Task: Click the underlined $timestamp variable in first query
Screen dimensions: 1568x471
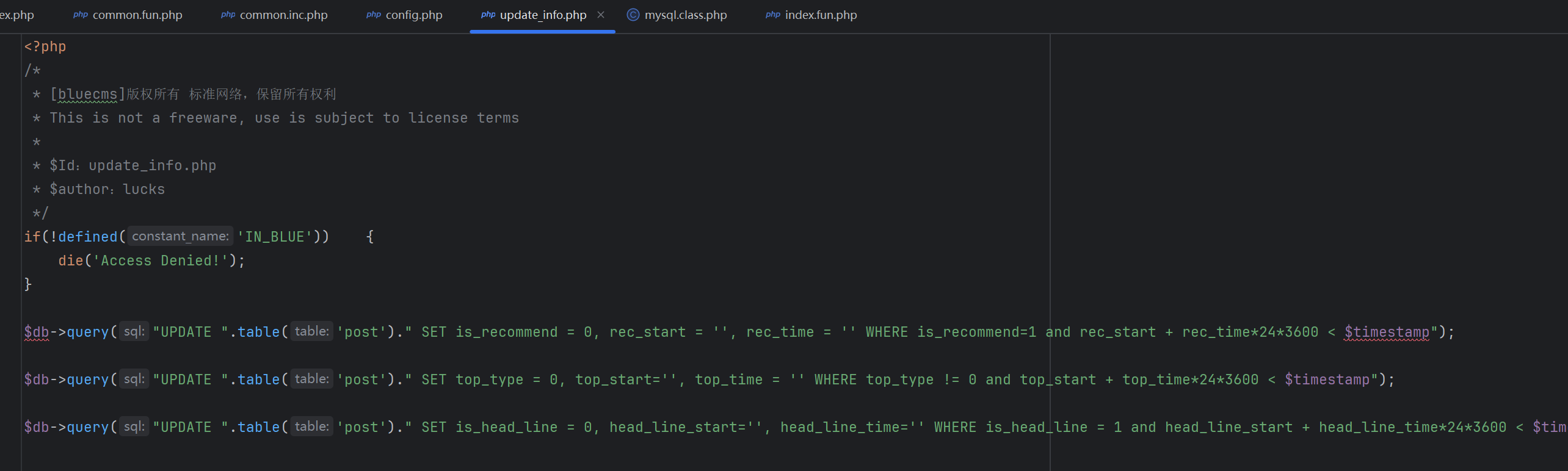Action: pyautogui.click(x=1387, y=332)
